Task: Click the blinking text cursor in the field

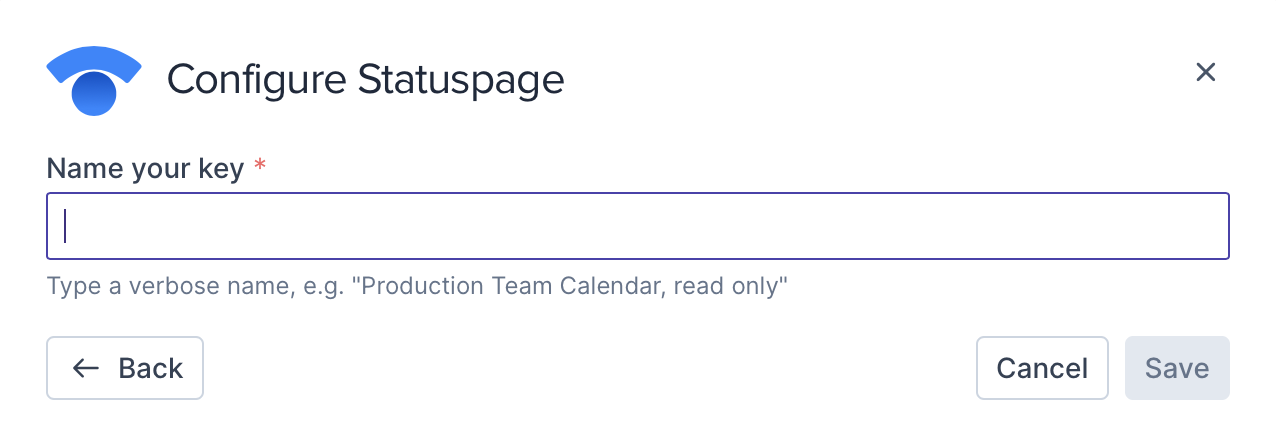Action: coord(65,226)
